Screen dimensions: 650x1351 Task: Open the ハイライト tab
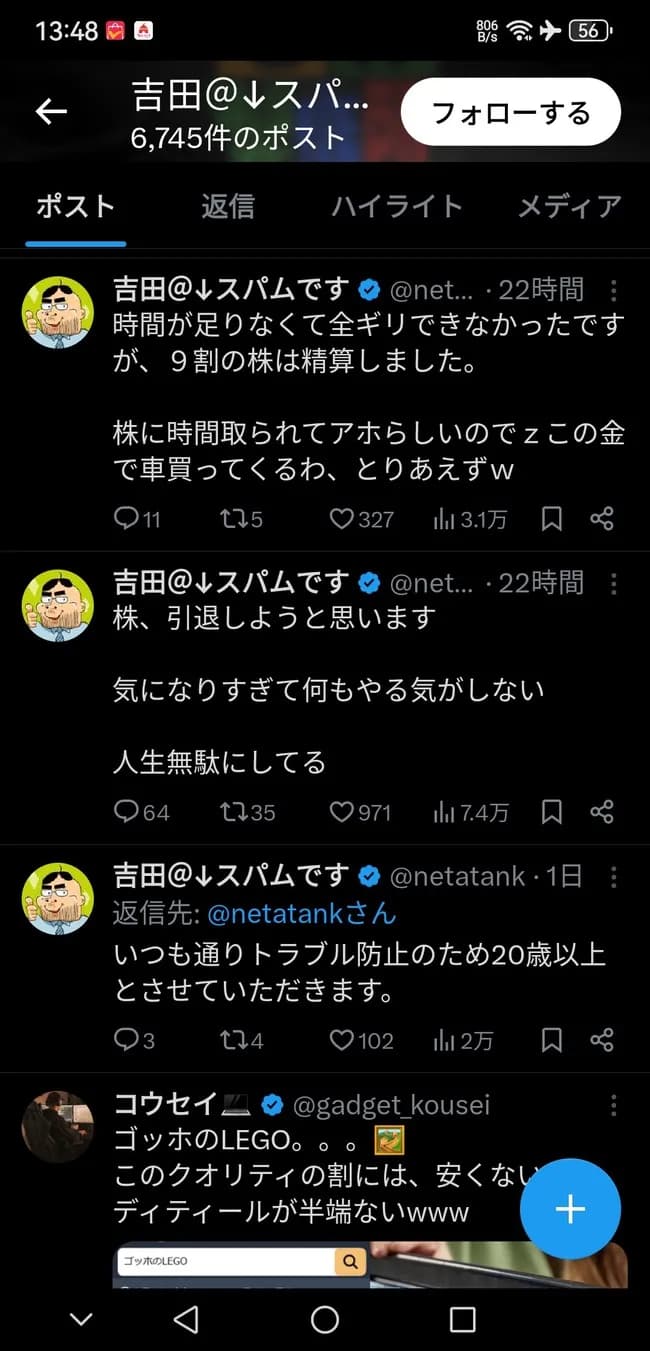[396, 206]
